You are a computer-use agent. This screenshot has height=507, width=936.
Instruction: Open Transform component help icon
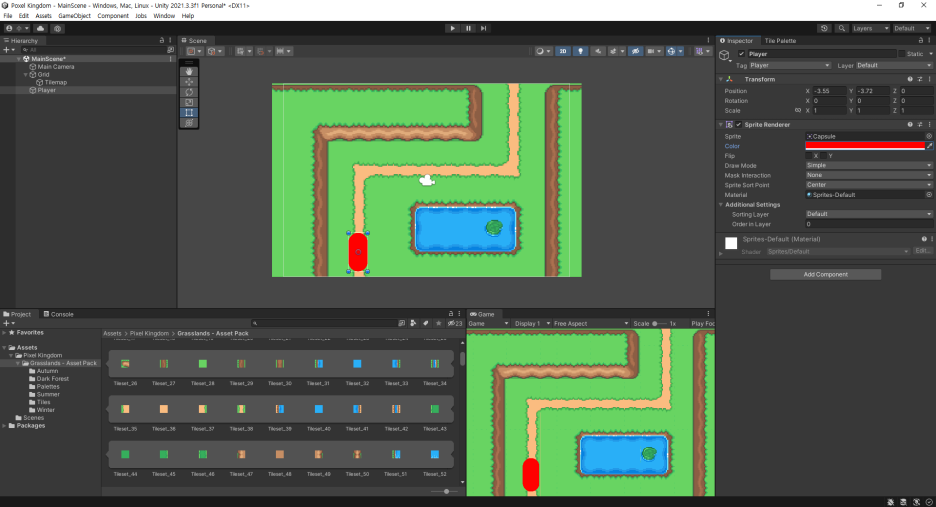(910, 79)
